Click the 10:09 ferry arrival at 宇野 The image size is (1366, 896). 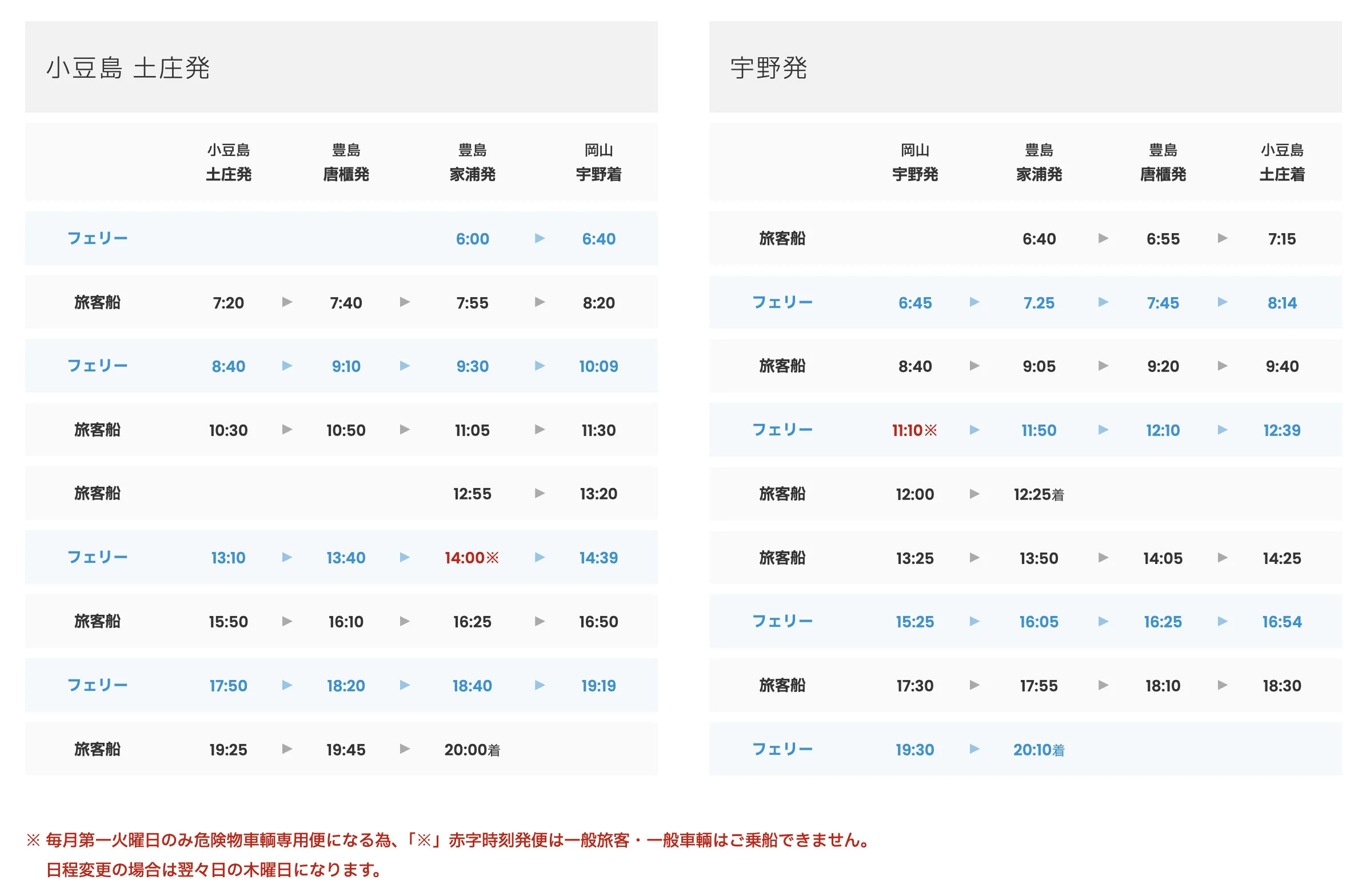598,366
